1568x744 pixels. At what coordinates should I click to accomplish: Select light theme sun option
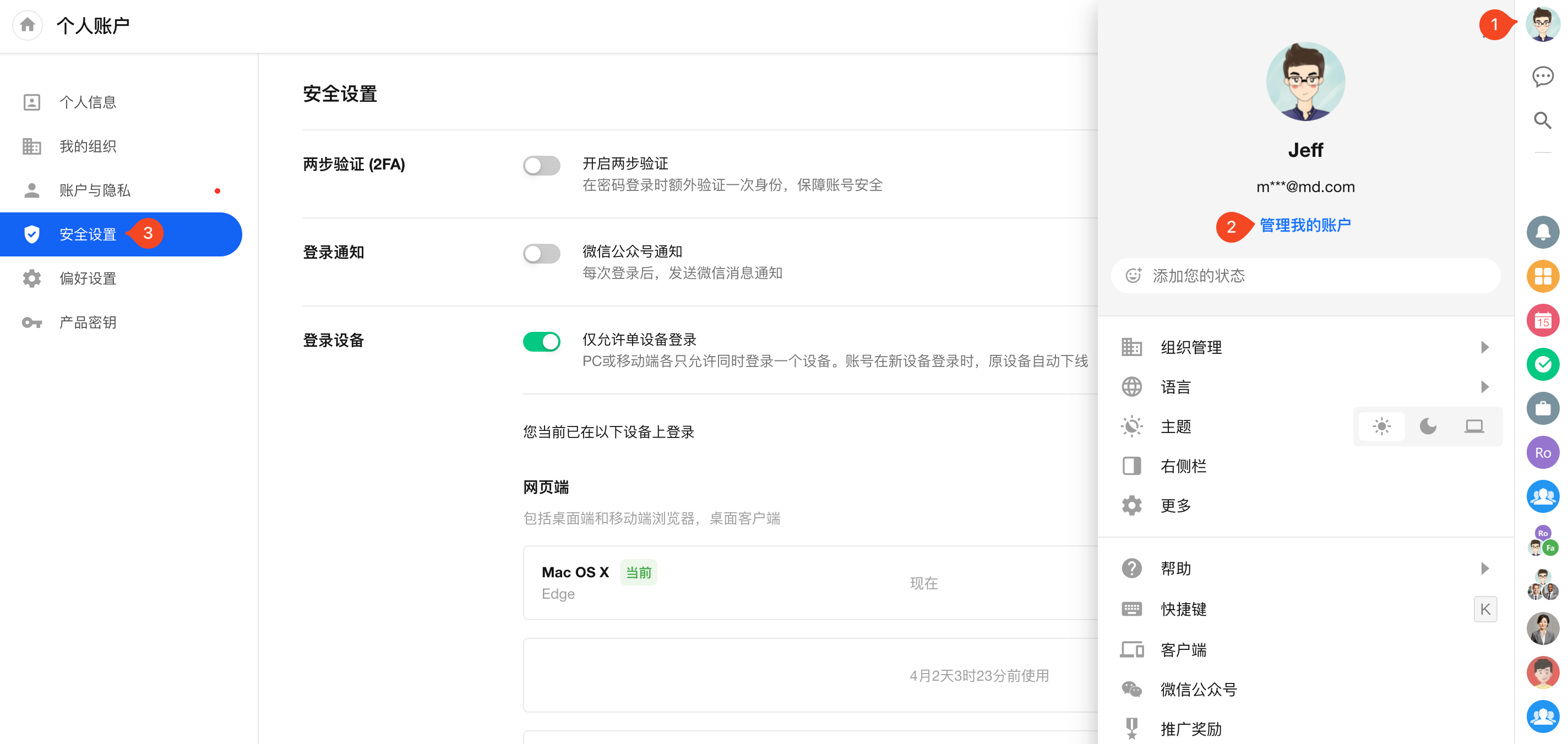1381,426
